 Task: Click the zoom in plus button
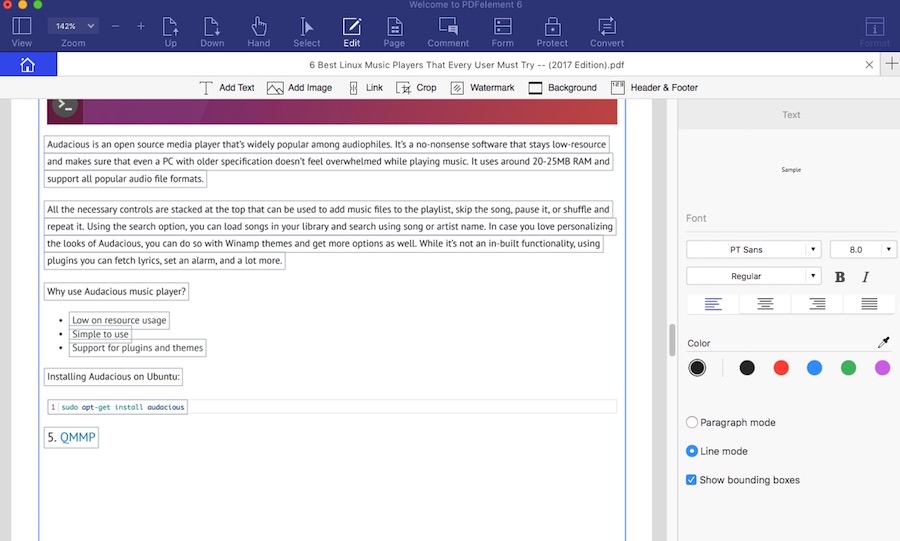coord(141,26)
